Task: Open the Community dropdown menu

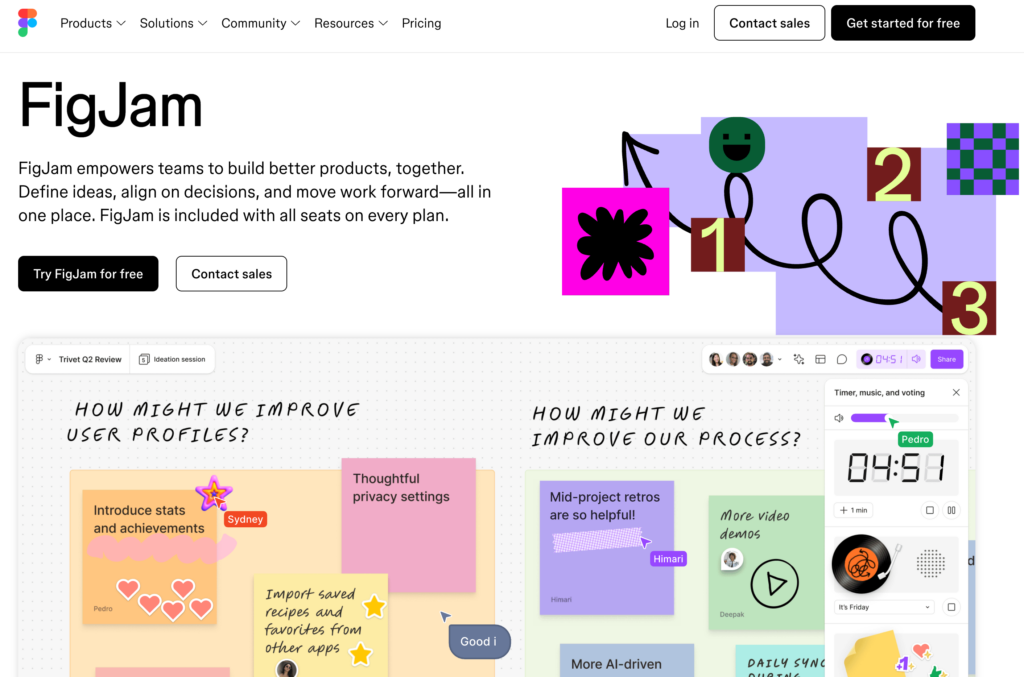Action: pyautogui.click(x=260, y=24)
